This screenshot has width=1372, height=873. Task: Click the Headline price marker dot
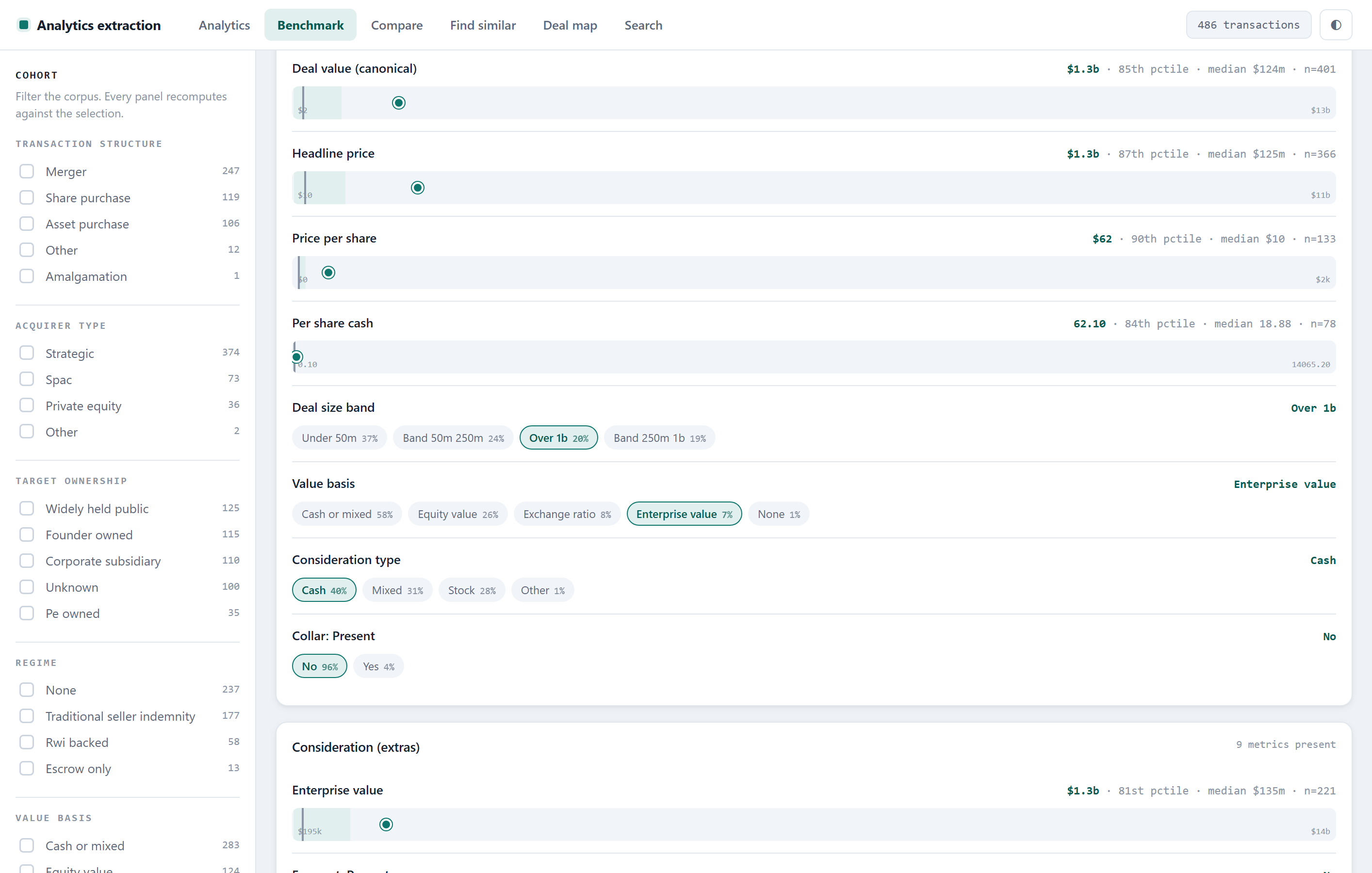[418, 188]
